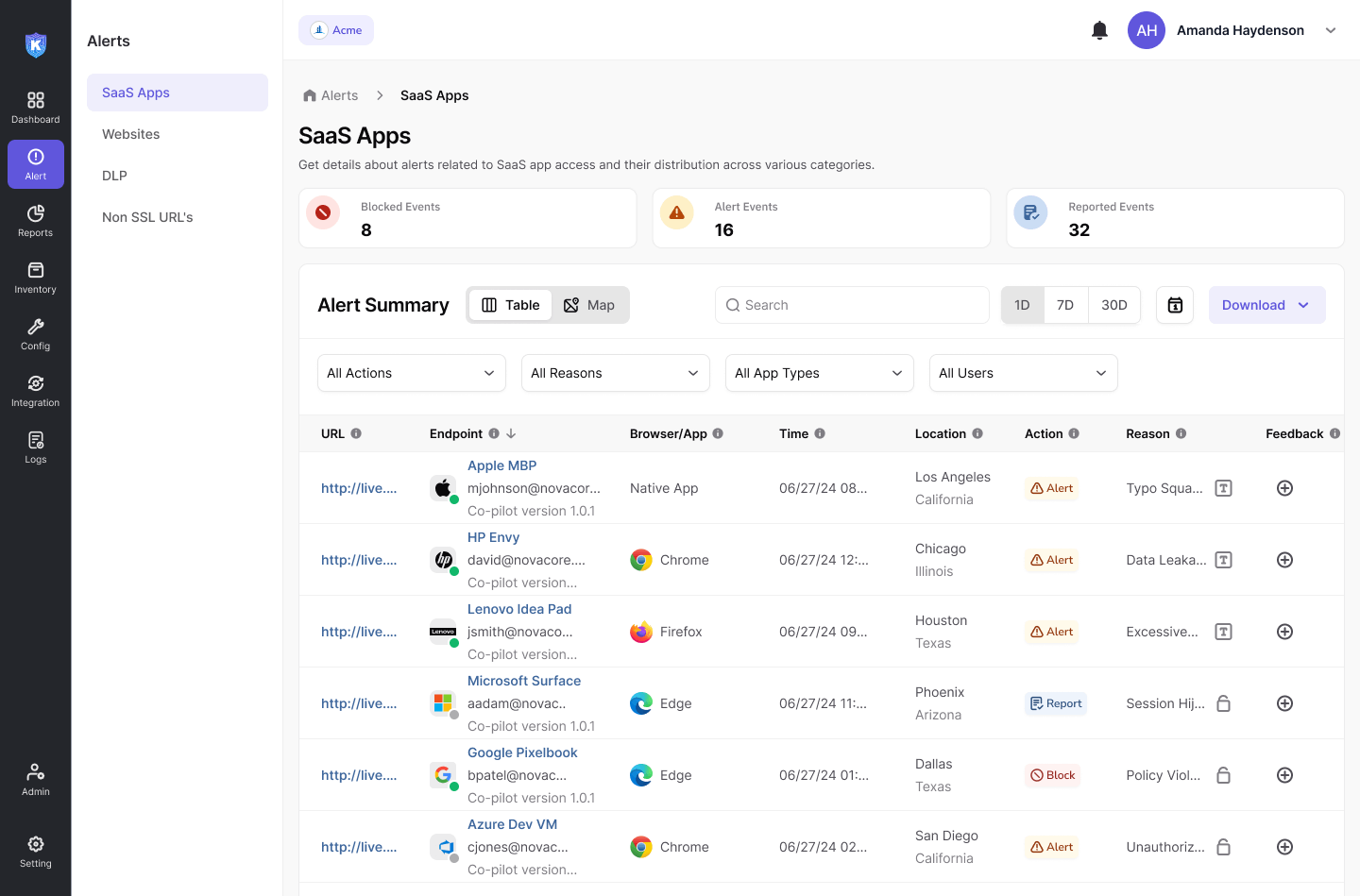Image resolution: width=1360 pixels, height=896 pixels.
Task: Go to Reports in the sidebar
Action: pos(36,221)
